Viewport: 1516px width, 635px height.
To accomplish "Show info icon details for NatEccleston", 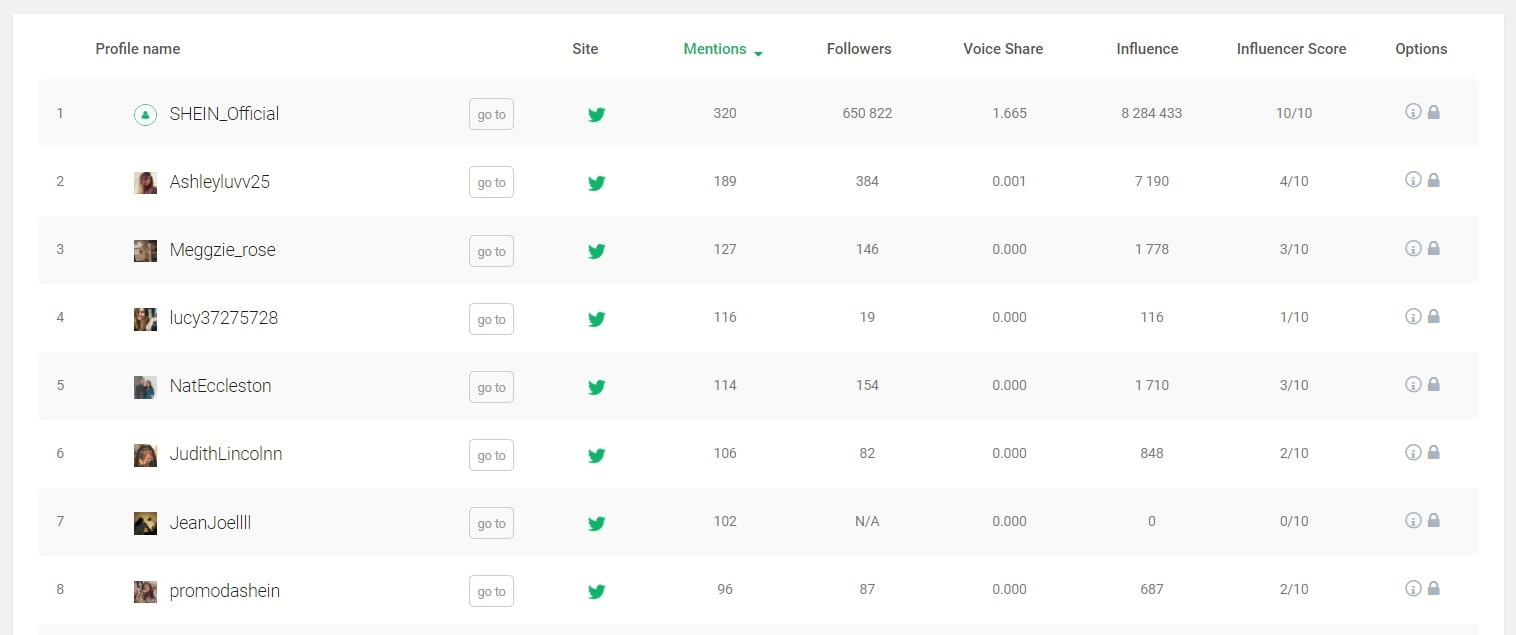I will [1413, 384].
